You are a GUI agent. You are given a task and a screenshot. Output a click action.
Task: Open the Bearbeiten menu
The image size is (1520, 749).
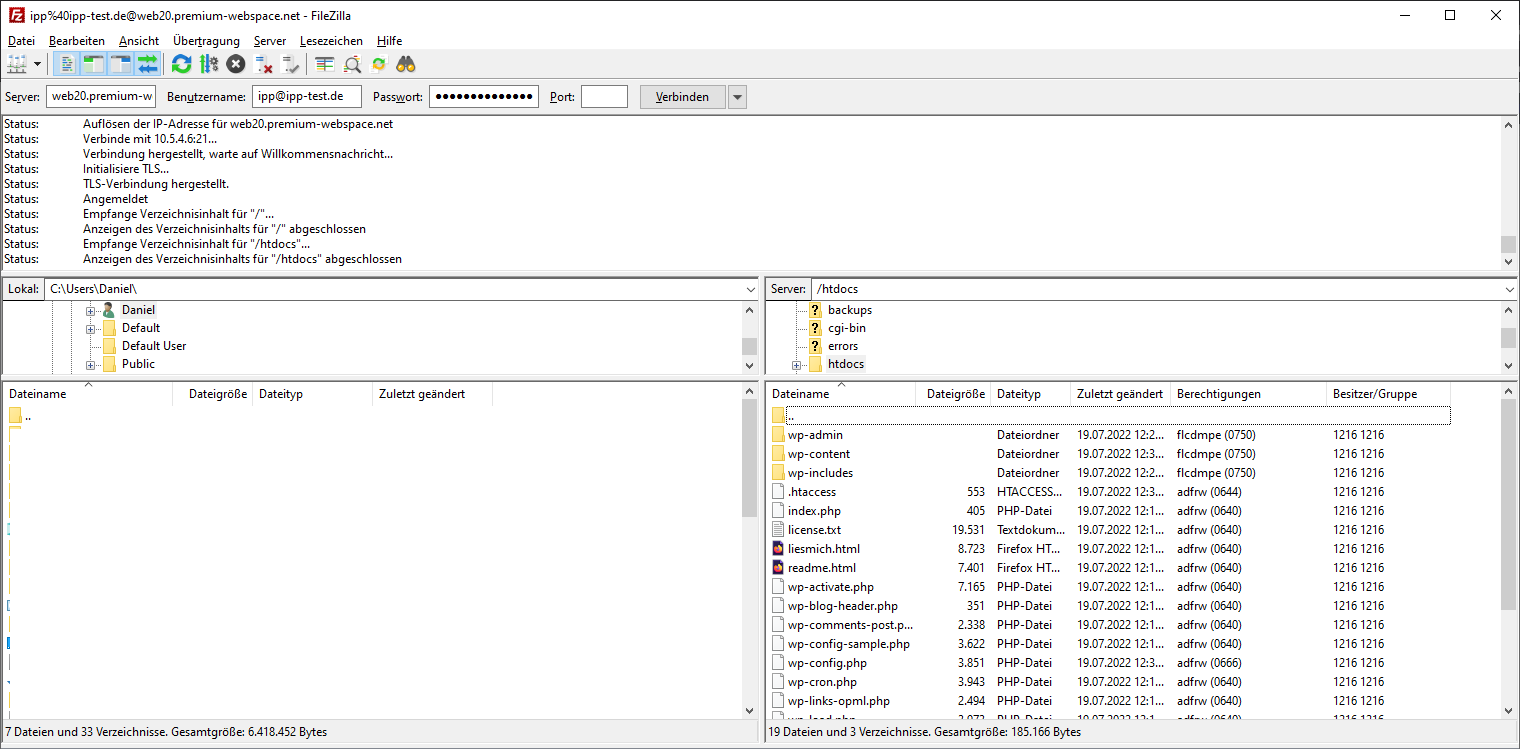click(x=77, y=41)
